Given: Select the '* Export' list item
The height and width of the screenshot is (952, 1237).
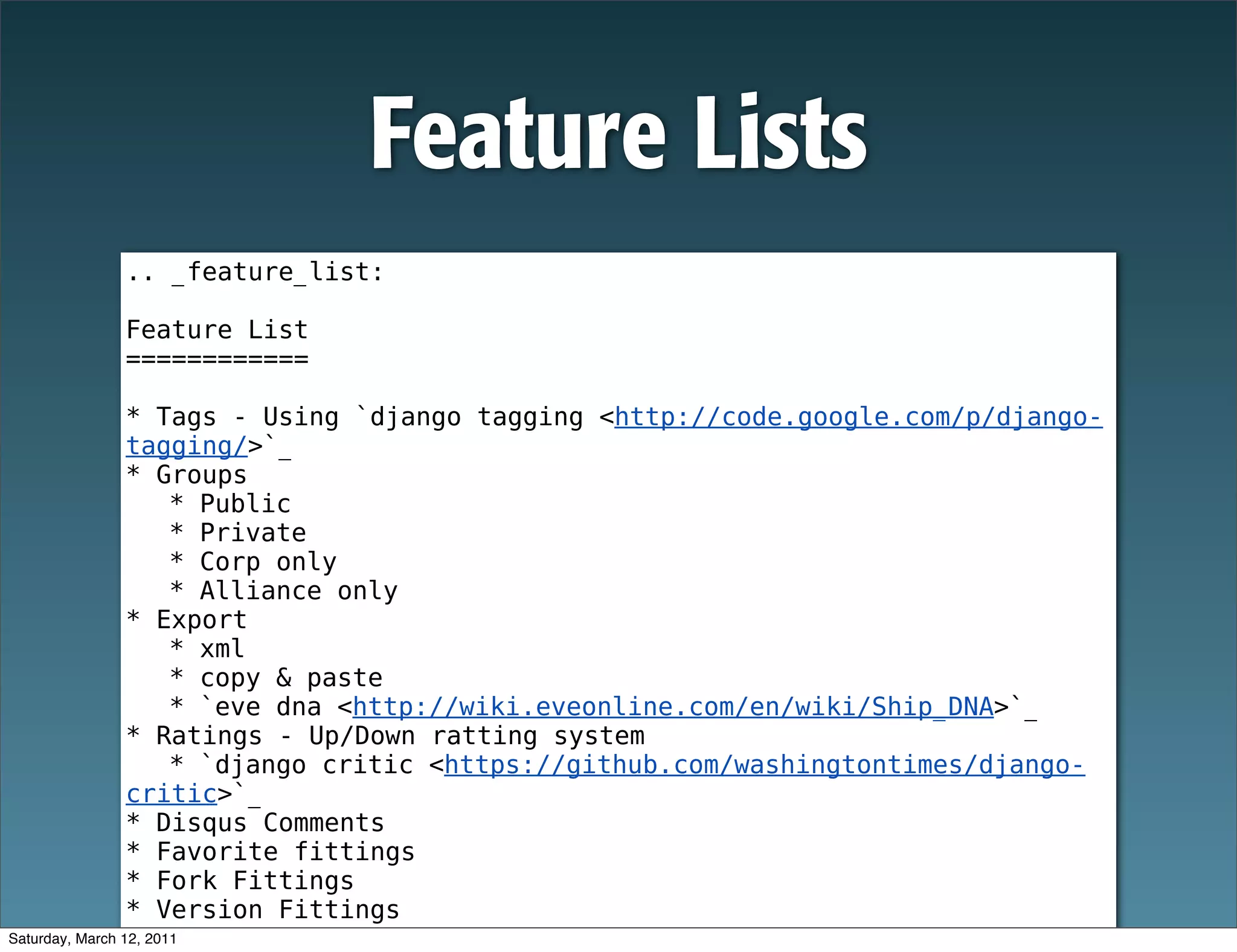Looking at the screenshot, I should (187, 620).
